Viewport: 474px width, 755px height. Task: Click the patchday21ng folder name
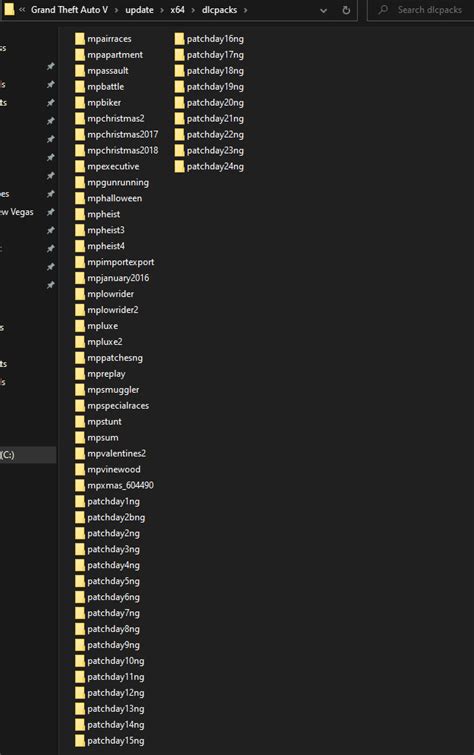[x=215, y=118]
